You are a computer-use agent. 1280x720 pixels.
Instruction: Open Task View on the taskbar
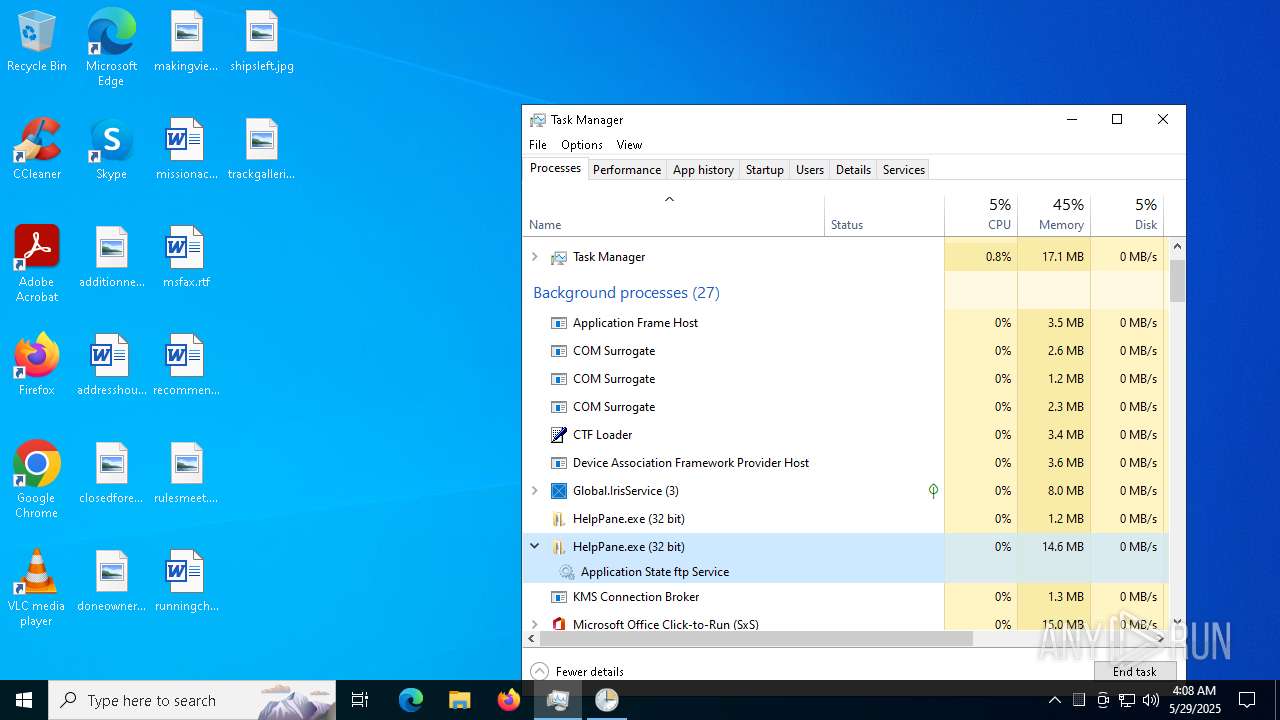pyautogui.click(x=360, y=700)
